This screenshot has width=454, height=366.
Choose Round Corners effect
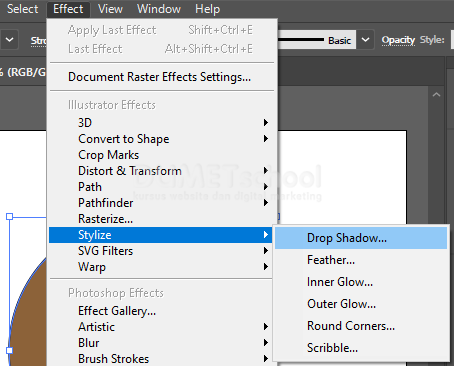coord(361,326)
